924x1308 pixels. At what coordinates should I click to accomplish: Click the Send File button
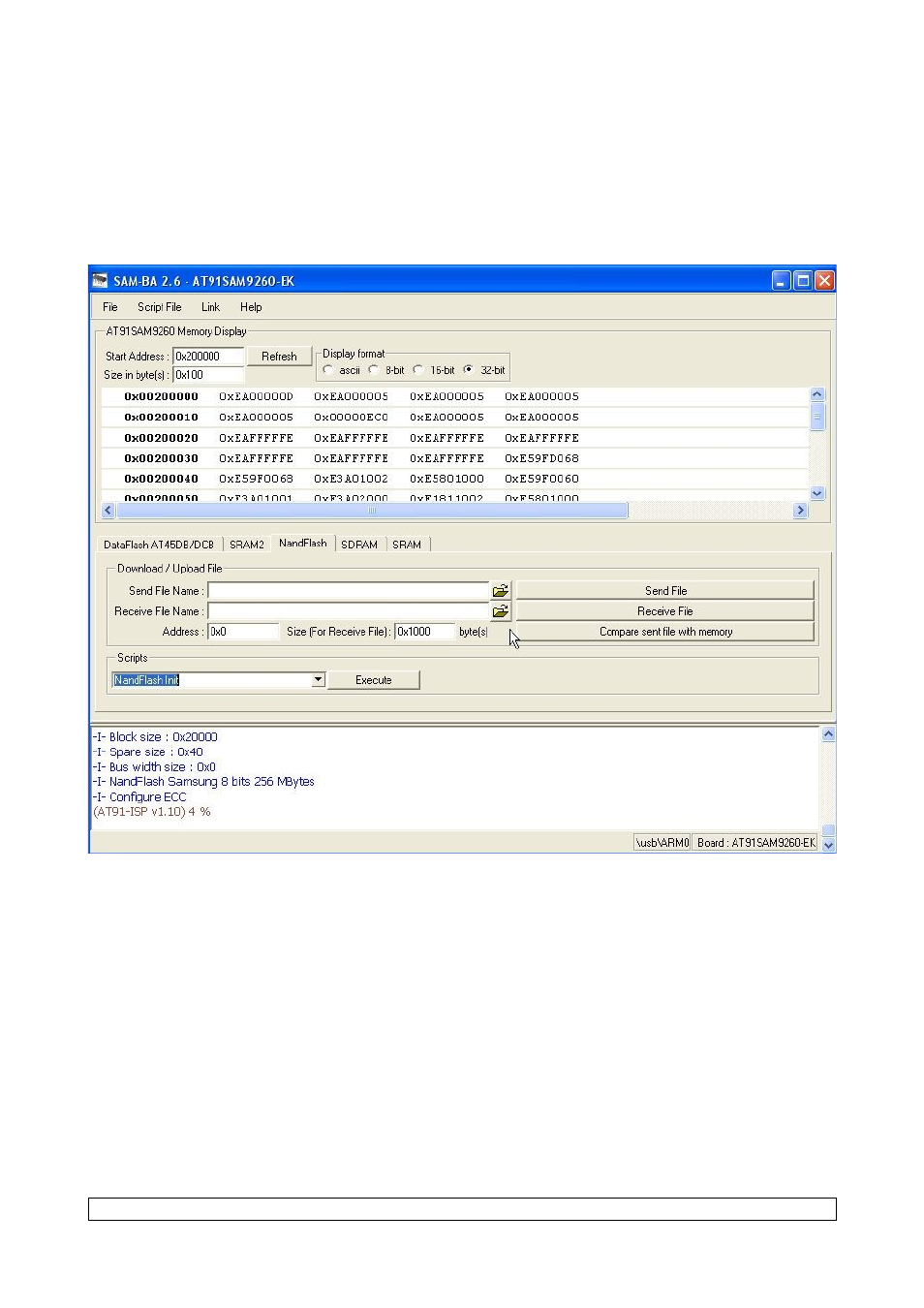click(x=665, y=591)
